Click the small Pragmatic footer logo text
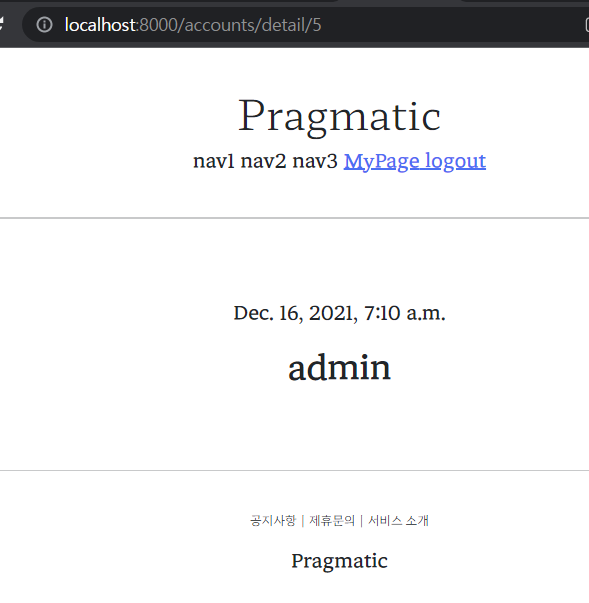This screenshot has width=589, height=603. pos(339,561)
